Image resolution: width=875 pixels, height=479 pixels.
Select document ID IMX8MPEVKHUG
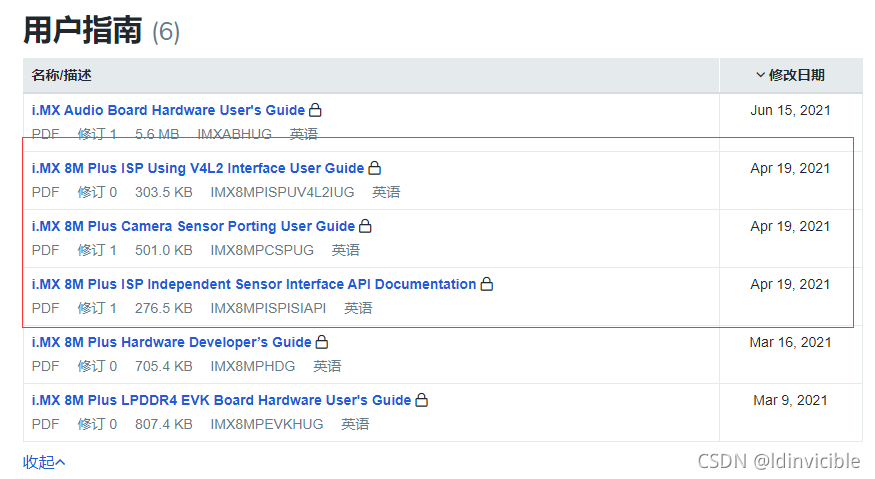[267, 424]
